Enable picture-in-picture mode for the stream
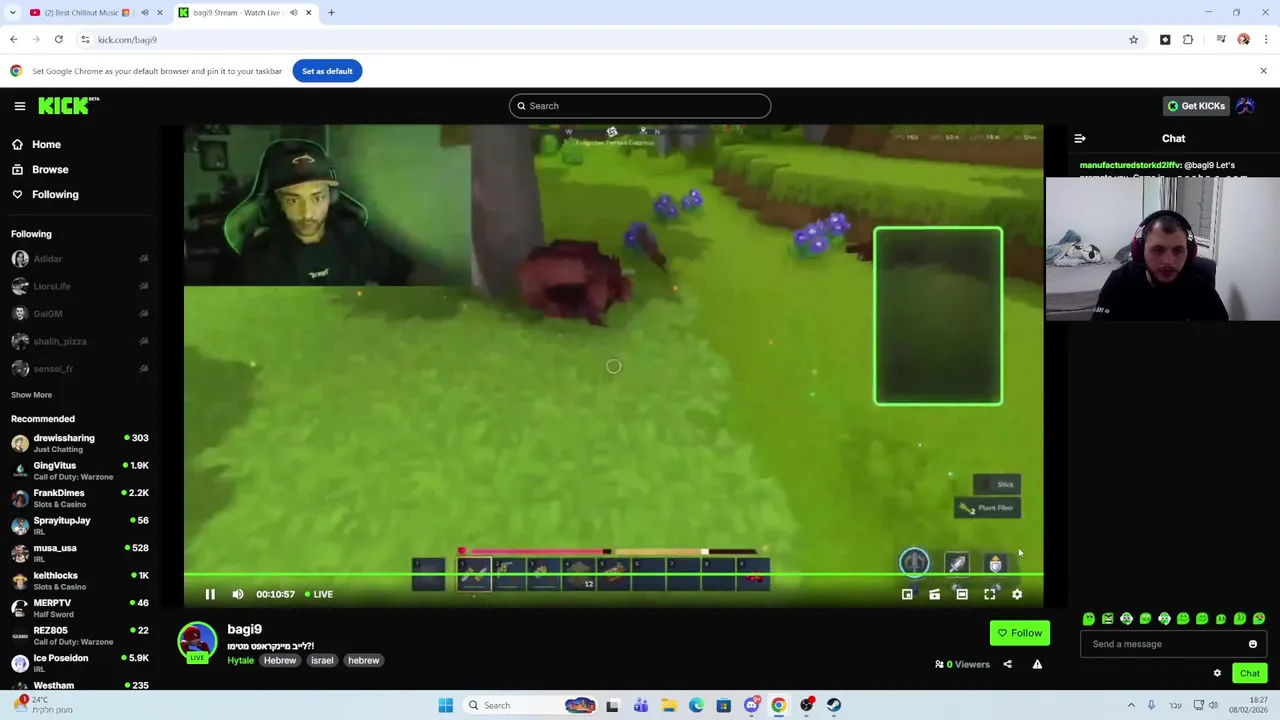 907,594
